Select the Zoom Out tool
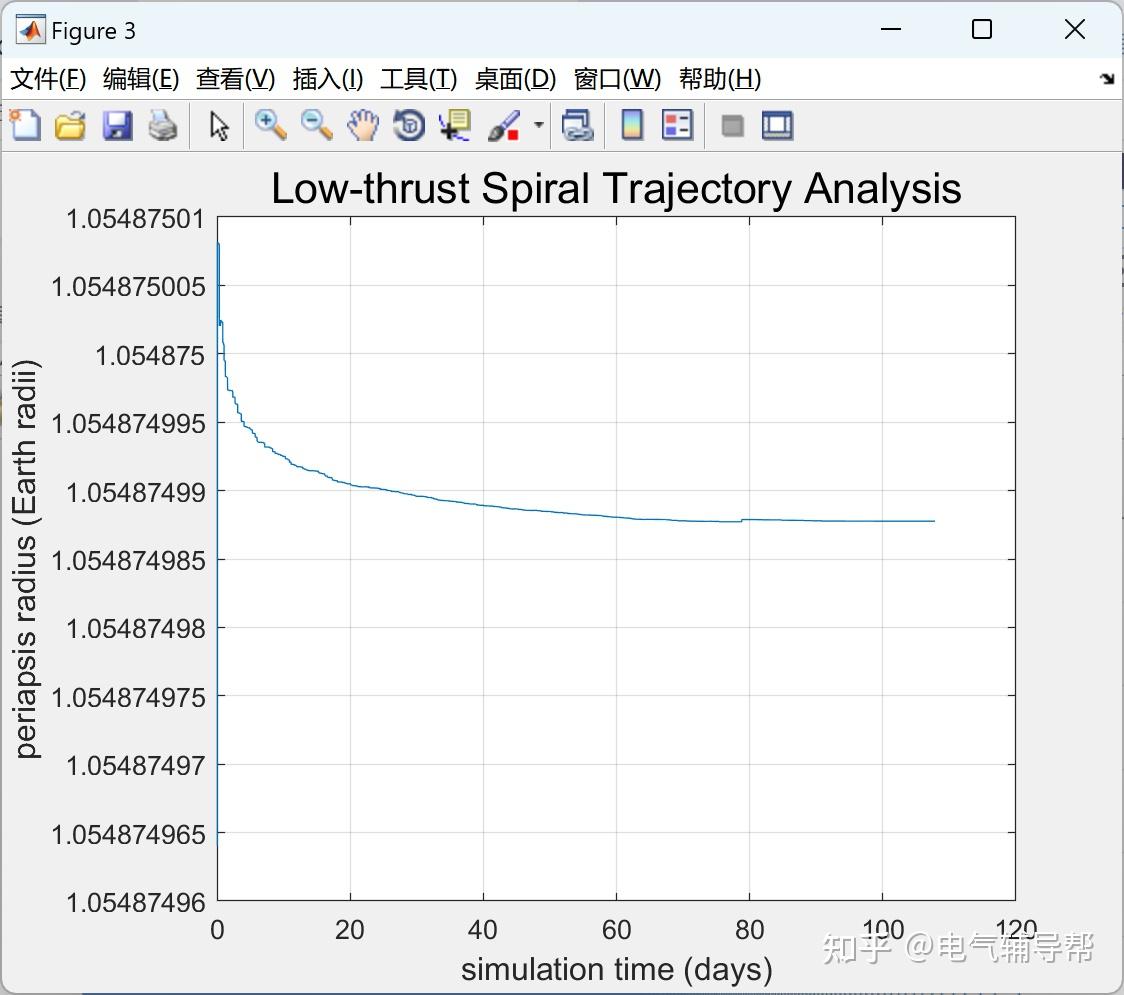This screenshot has width=1124, height=995. pos(315,125)
